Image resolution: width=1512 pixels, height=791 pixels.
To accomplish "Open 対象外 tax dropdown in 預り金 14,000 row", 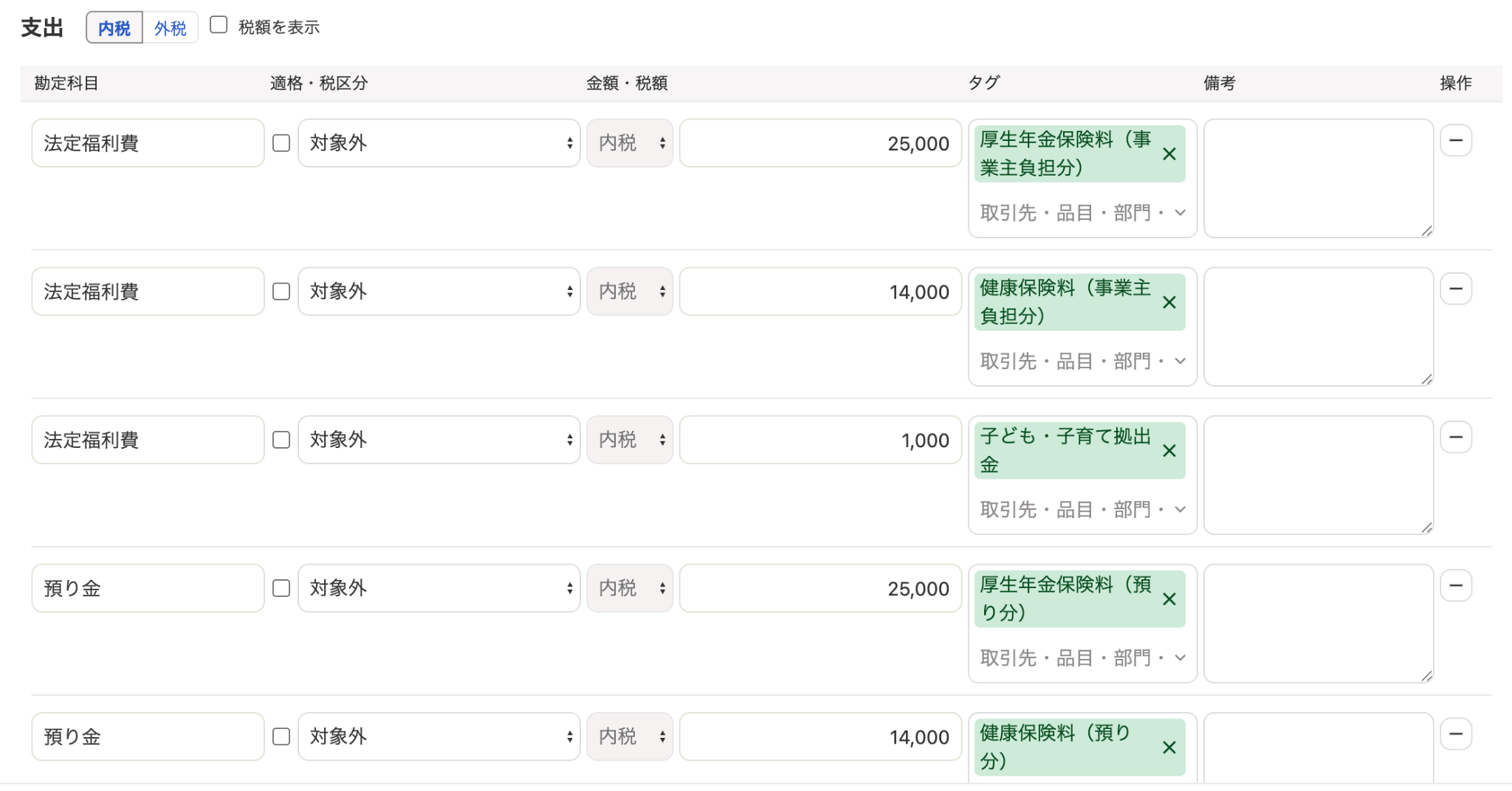I will click(439, 736).
